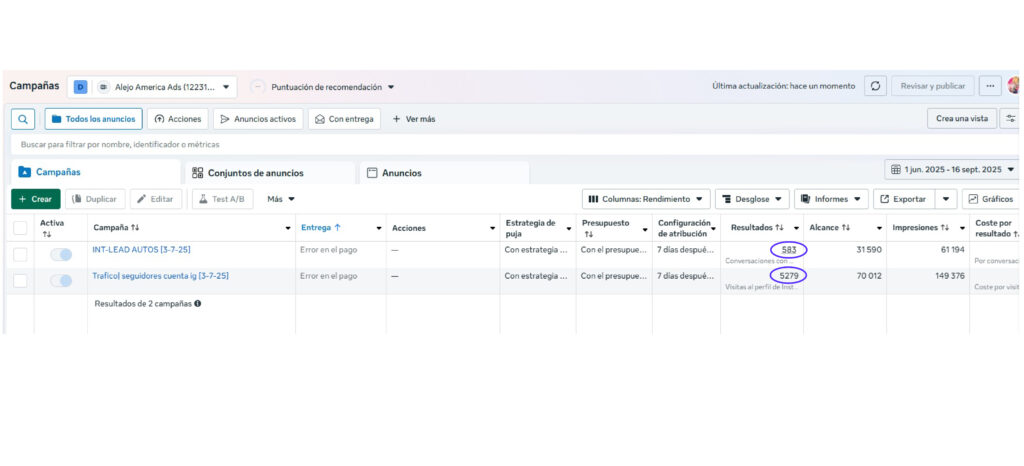1024x466 pixels.
Task: Open Gráficos charts panel
Action: tap(989, 199)
